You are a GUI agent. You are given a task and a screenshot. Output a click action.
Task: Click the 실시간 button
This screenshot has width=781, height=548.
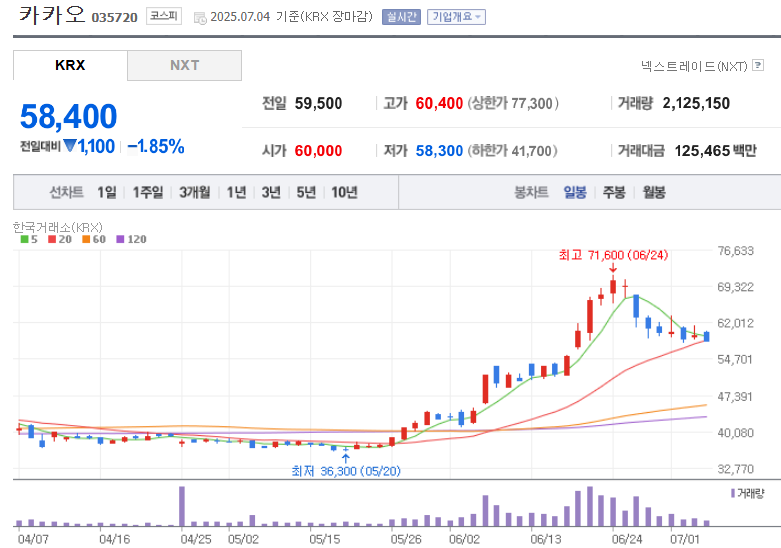[x=401, y=17]
